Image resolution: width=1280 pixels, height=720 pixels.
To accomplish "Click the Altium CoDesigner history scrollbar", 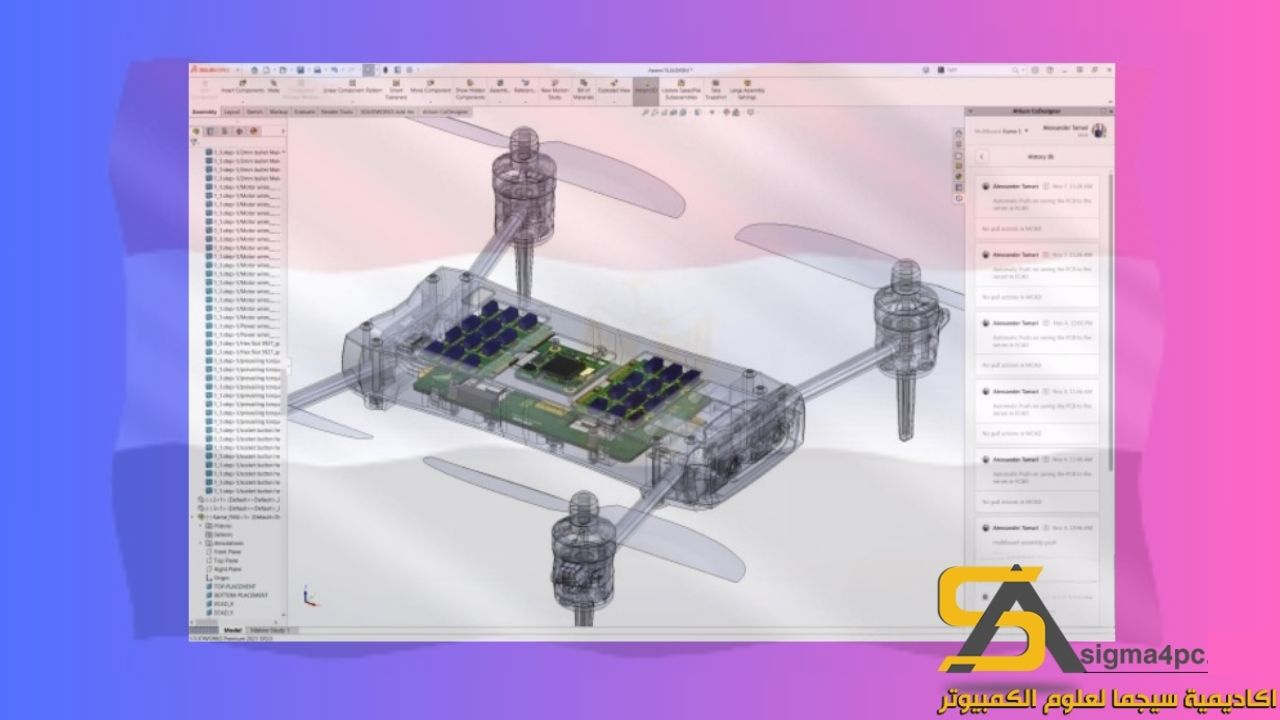I will click(1111, 320).
